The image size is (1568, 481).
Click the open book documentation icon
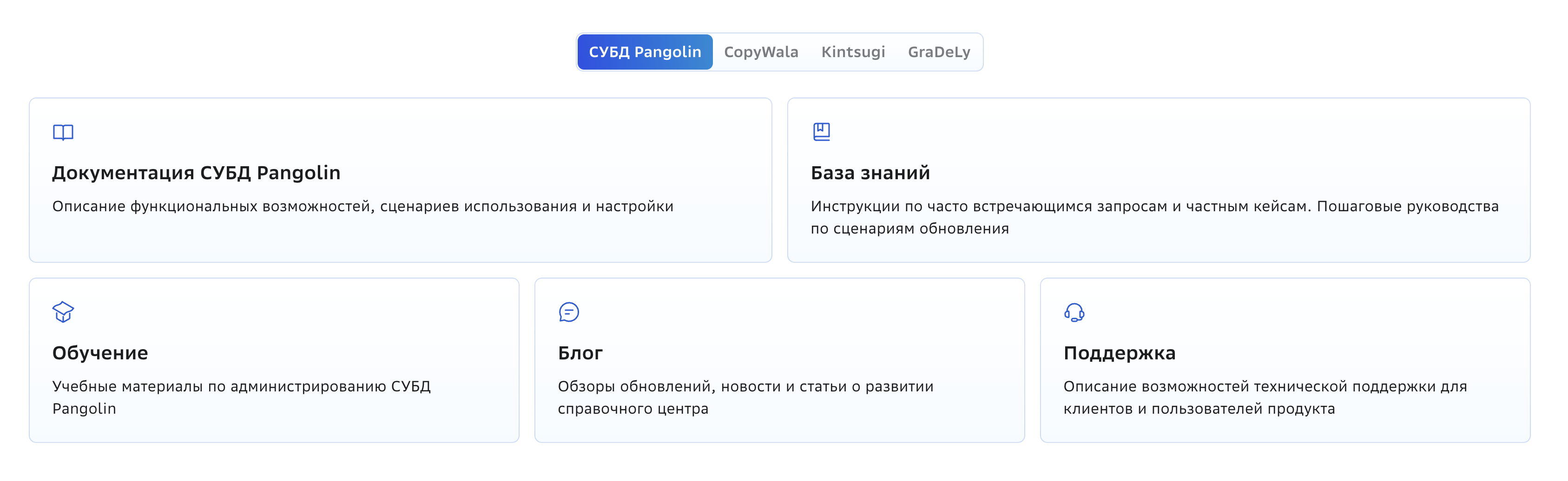coord(63,132)
